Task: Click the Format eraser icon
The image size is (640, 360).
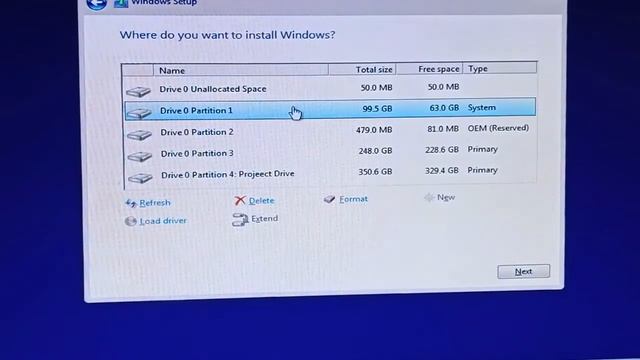Action: pyautogui.click(x=329, y=199)
